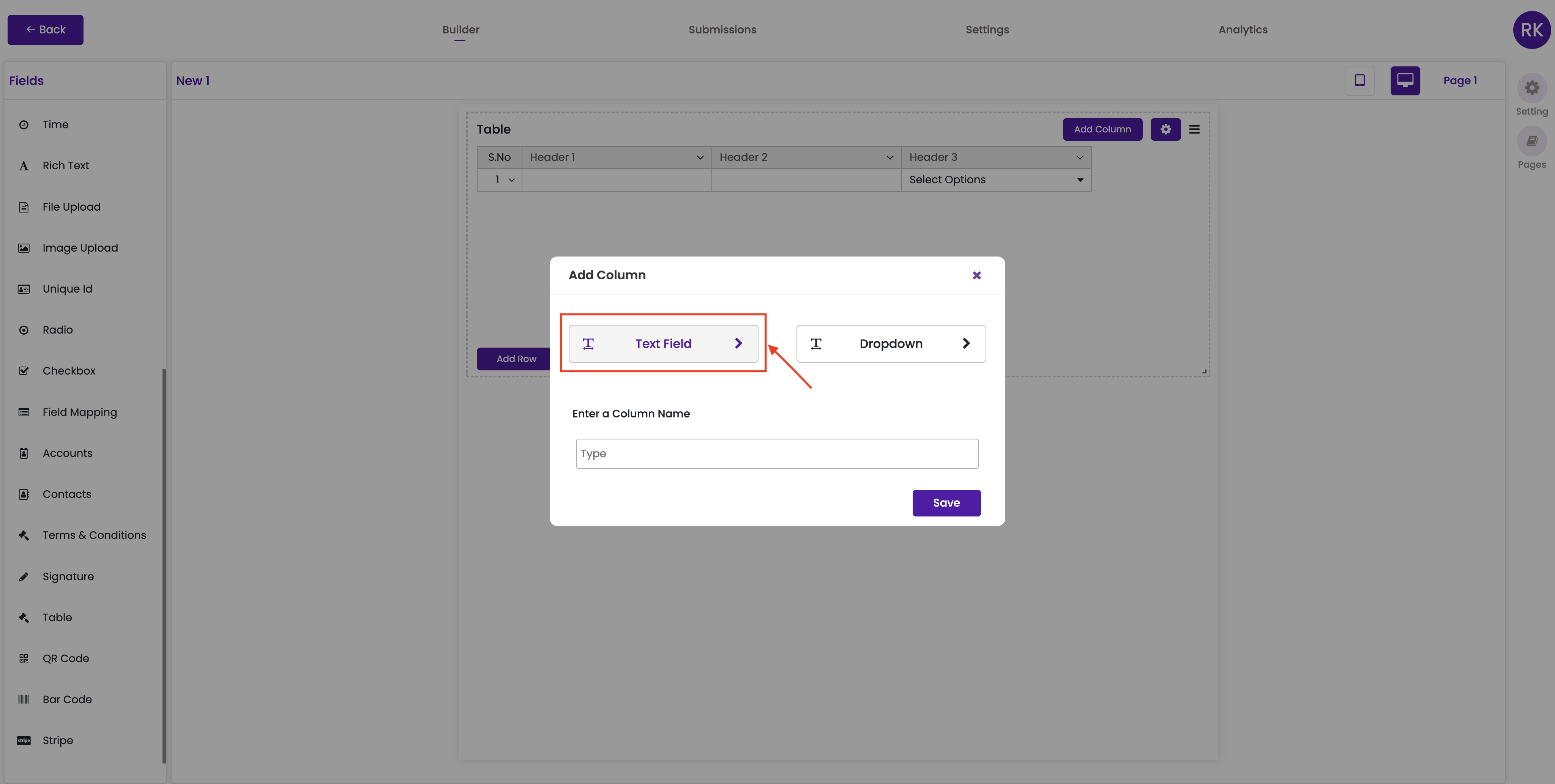Switch to tablet preview icon

pyautogui.click(x=1359, y=81)
